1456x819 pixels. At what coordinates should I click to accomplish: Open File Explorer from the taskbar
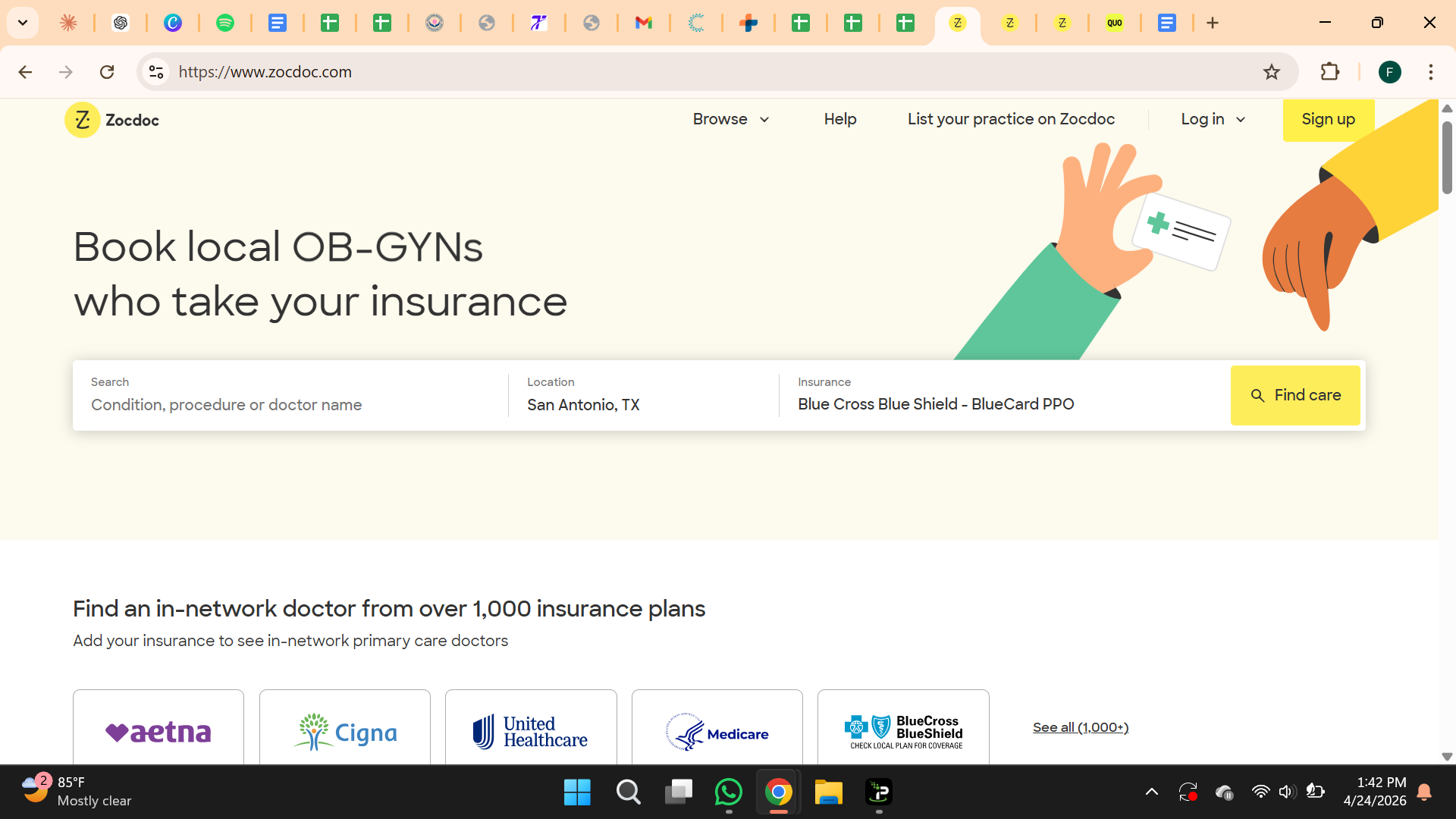click(829, 792)
